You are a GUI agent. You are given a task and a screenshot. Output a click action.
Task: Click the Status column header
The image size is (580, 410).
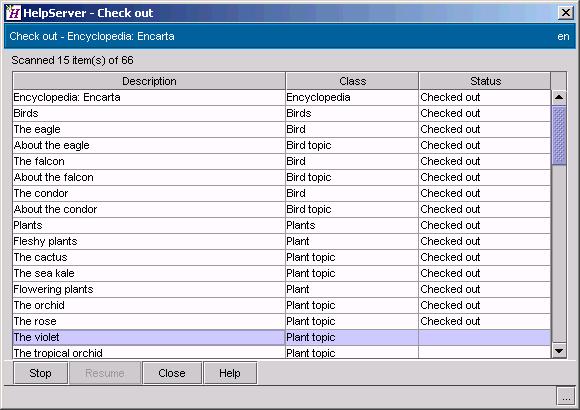click(485, 81)
